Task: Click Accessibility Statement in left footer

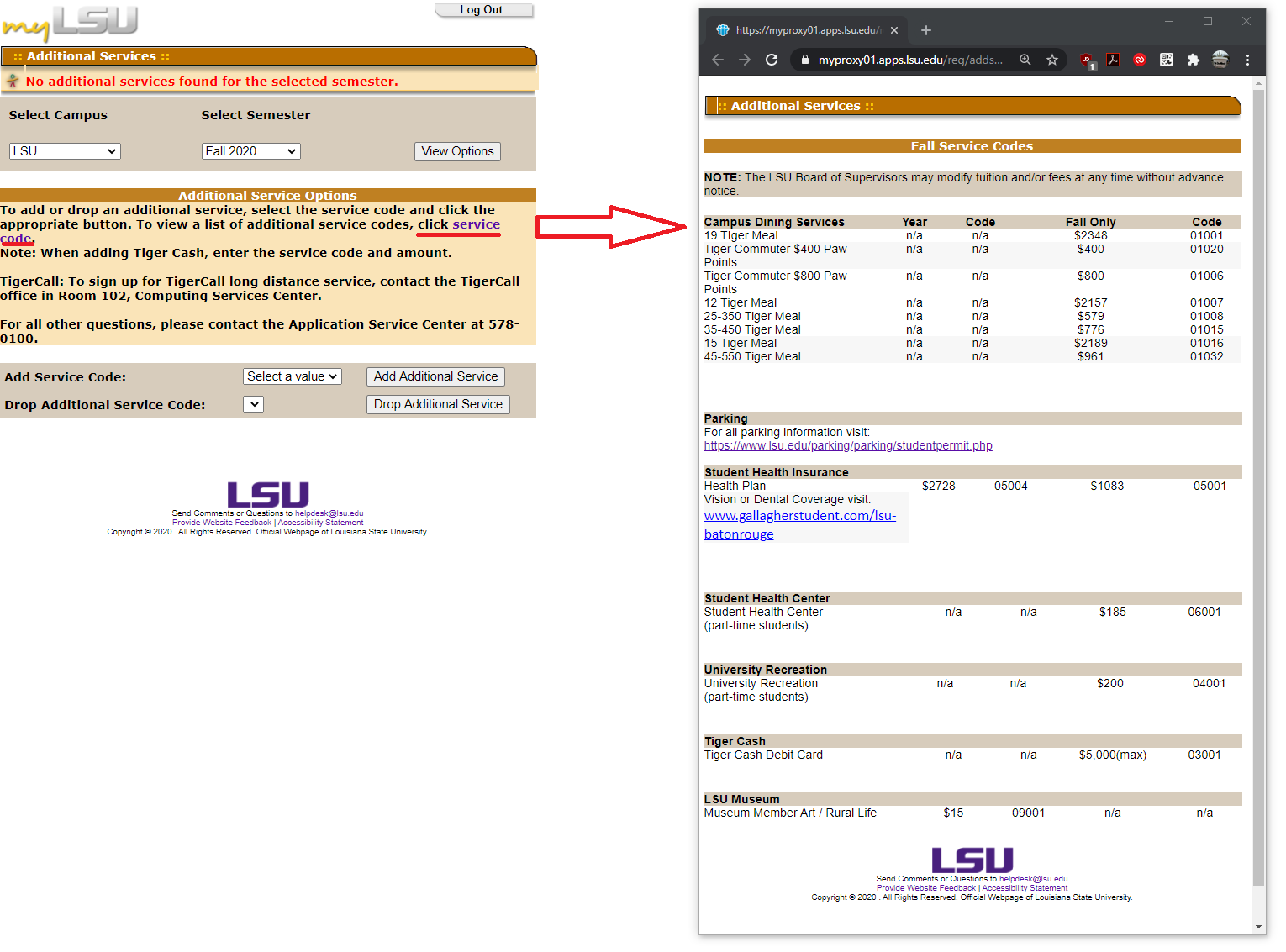Action: tap(320, 523)
